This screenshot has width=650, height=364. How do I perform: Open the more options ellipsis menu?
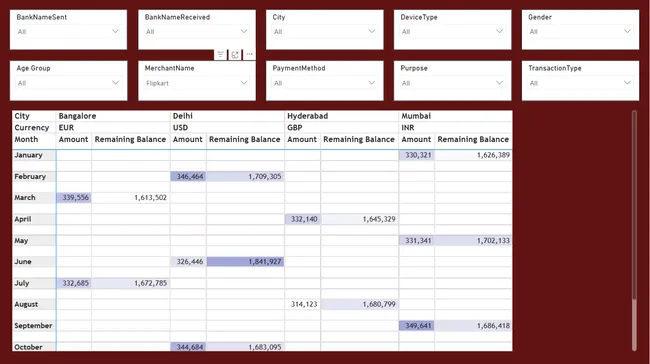[x=249, y=54]
